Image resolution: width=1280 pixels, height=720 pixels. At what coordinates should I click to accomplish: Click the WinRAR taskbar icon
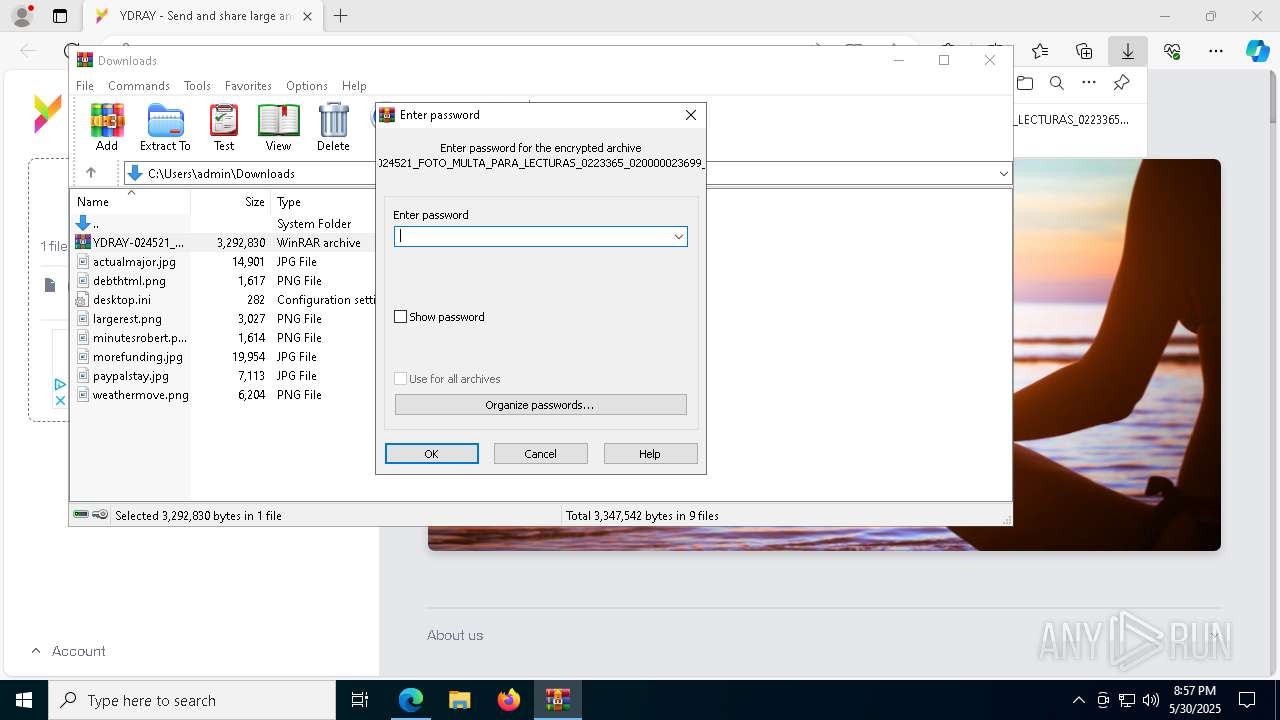tap(557, 700)
